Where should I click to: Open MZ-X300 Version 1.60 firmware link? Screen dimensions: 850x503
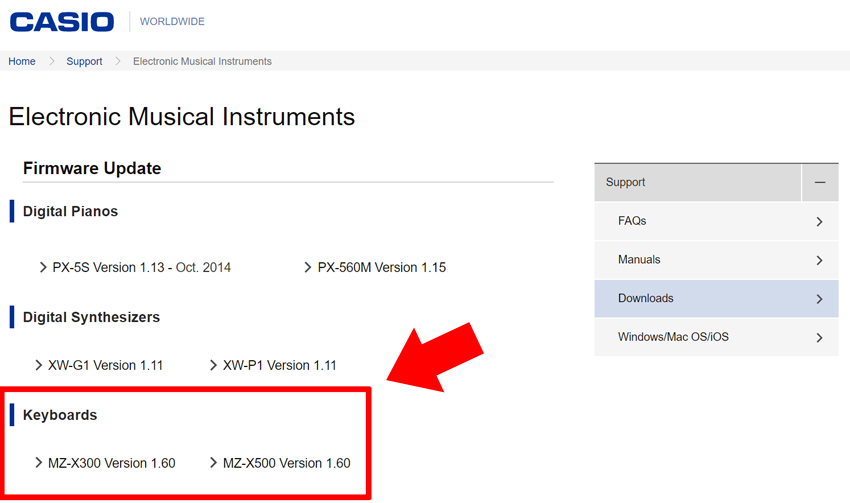coord(112,463)
